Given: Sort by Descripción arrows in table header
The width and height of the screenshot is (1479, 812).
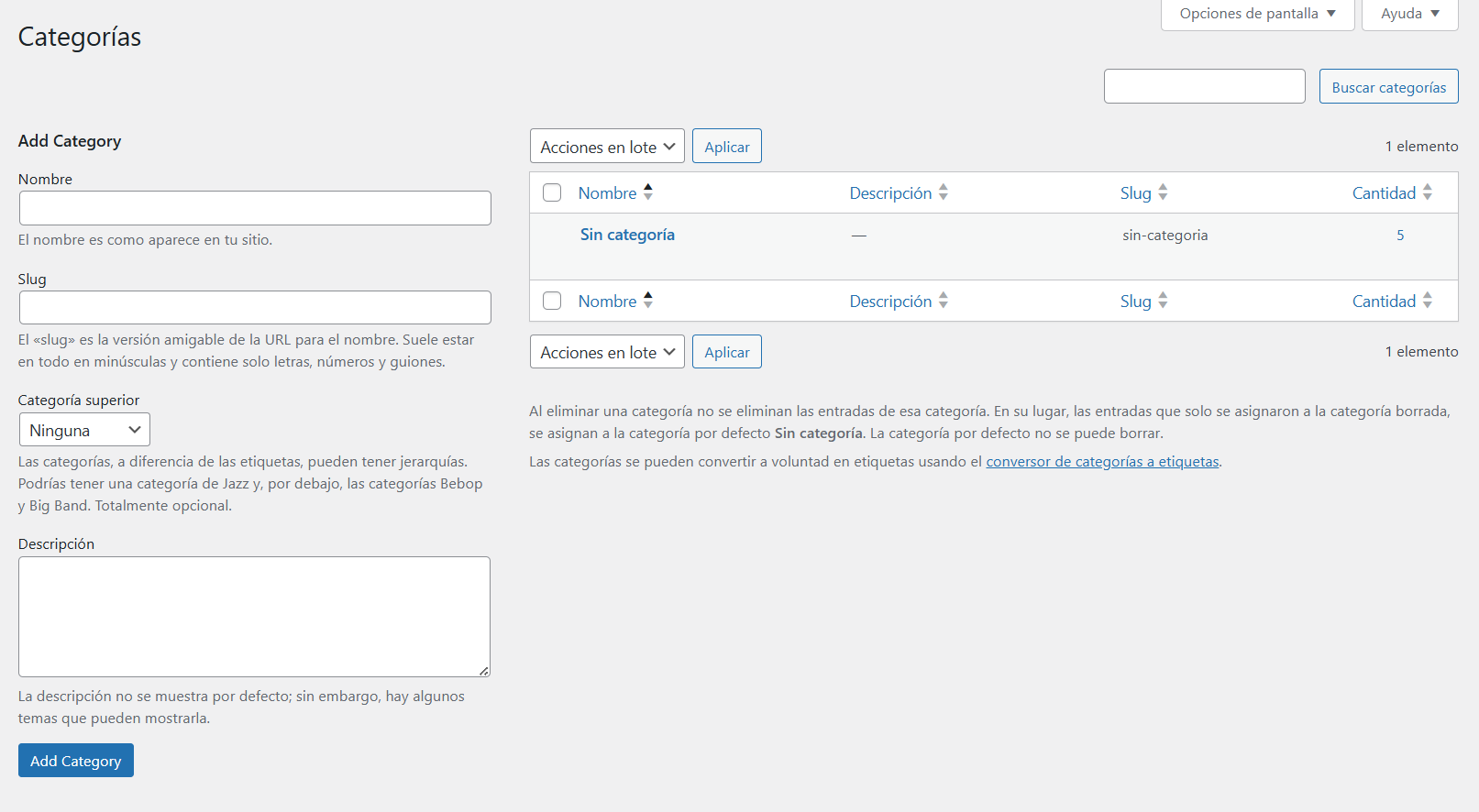Looking at the screenshot, I should coord(944,192).
